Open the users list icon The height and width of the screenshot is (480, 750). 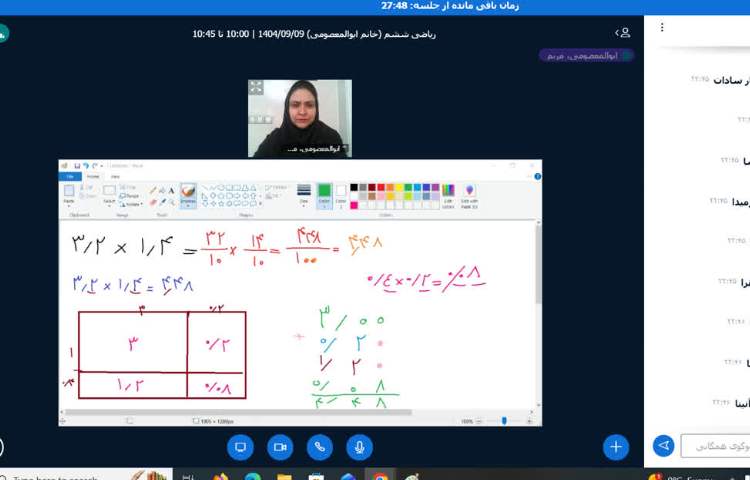click(x=624, y=33)
